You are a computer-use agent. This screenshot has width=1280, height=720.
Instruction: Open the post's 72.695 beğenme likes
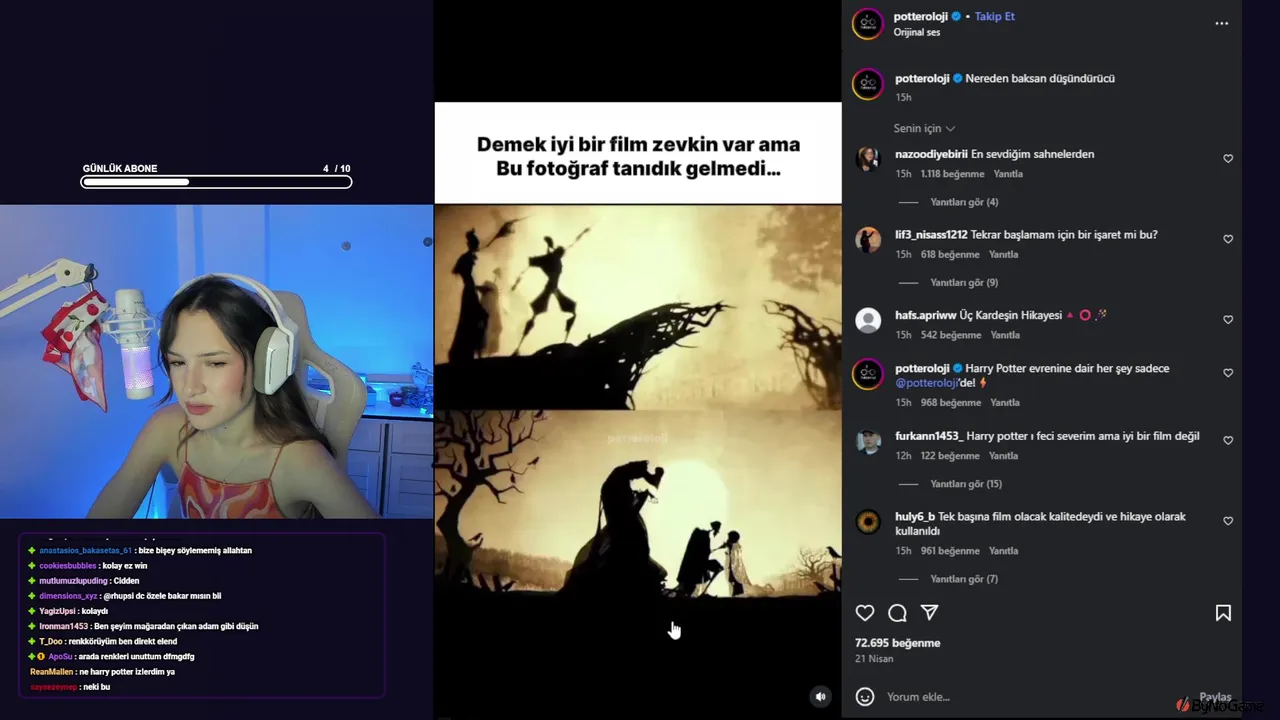click(897, 643)
